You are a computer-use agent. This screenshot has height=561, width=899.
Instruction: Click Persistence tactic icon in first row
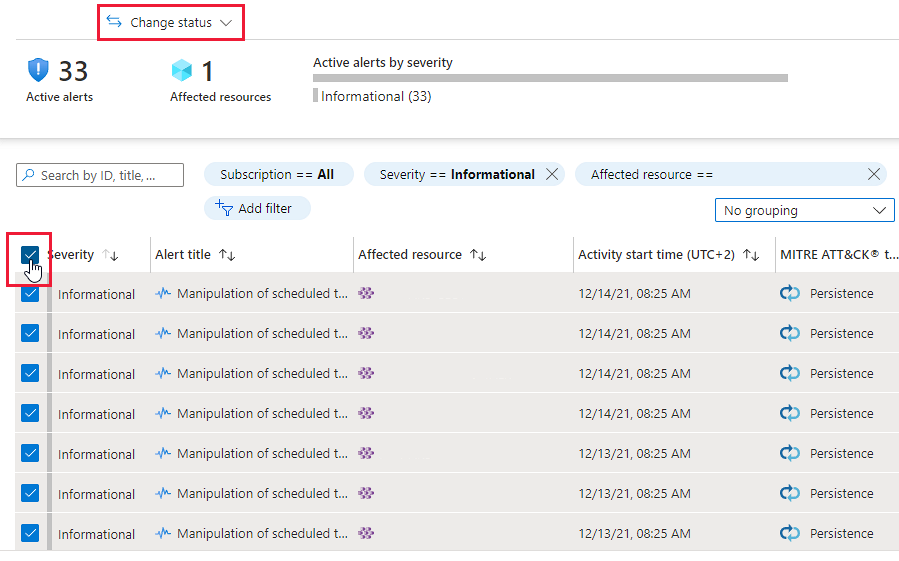click(x=790, y=294)
